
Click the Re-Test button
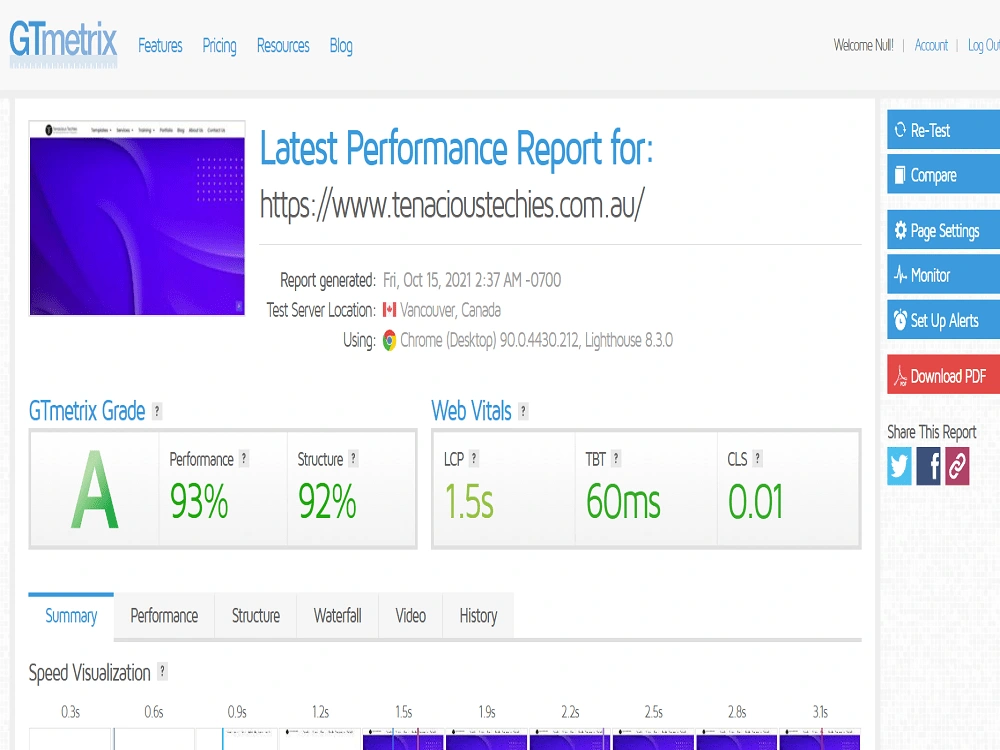943,130
